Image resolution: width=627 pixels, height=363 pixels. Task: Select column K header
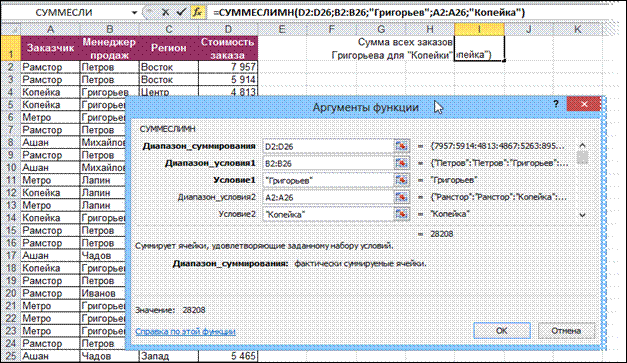[578, 29]
